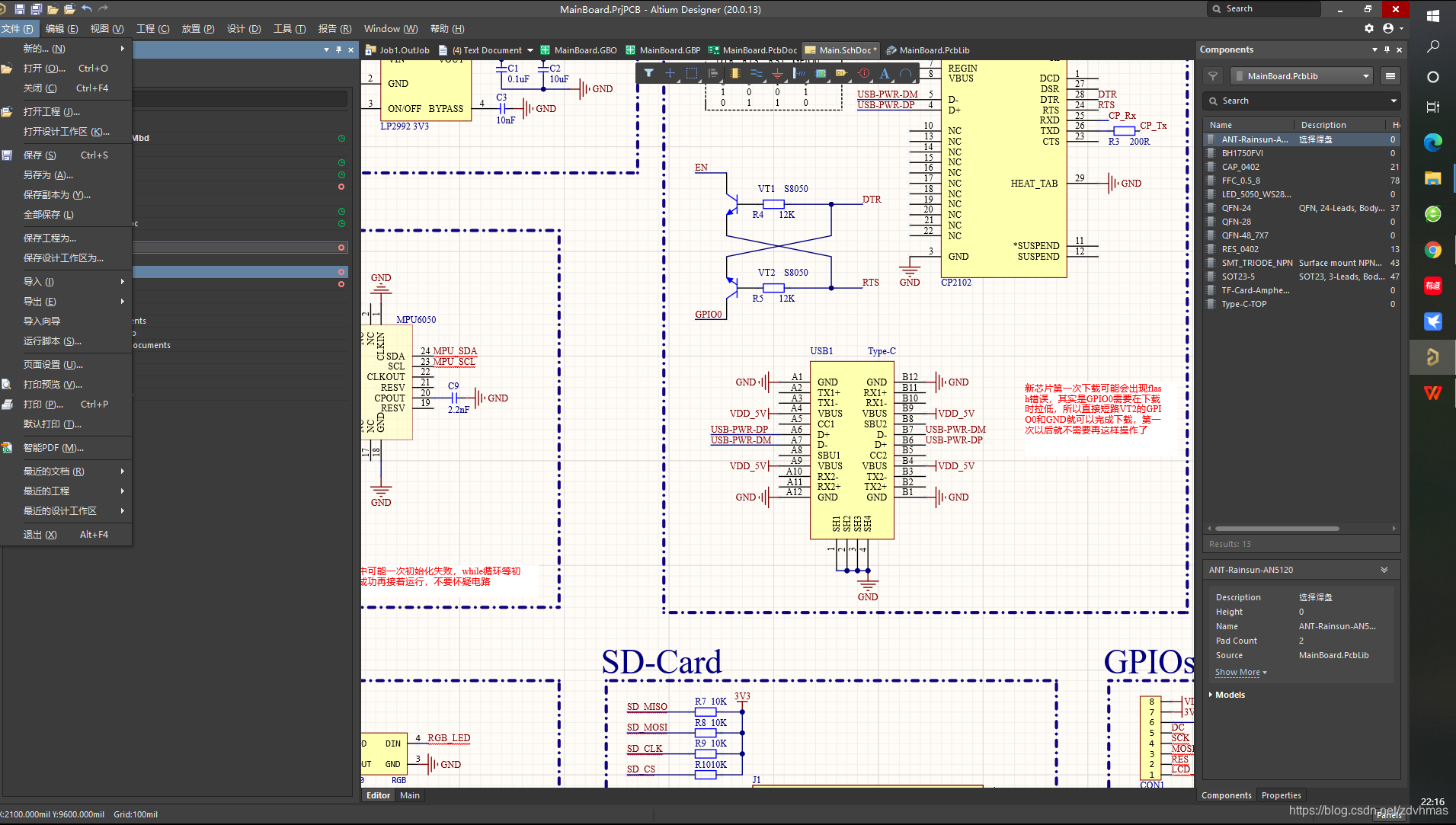This screenshot has height=825, width=1456.
Task: Choose 退出 (X) in the file menu
Action: point(67,534)
